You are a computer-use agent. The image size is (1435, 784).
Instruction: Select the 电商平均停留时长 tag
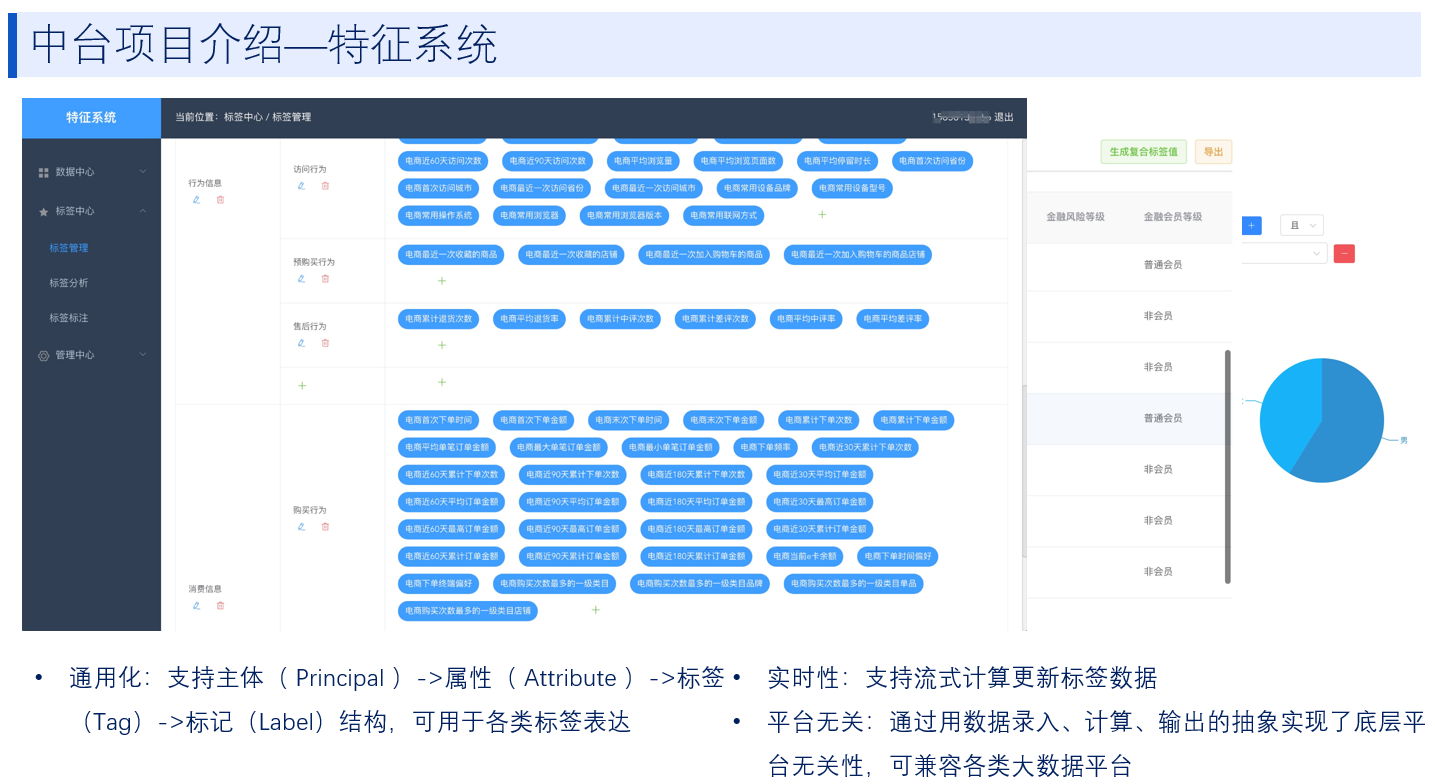[838, 161]
